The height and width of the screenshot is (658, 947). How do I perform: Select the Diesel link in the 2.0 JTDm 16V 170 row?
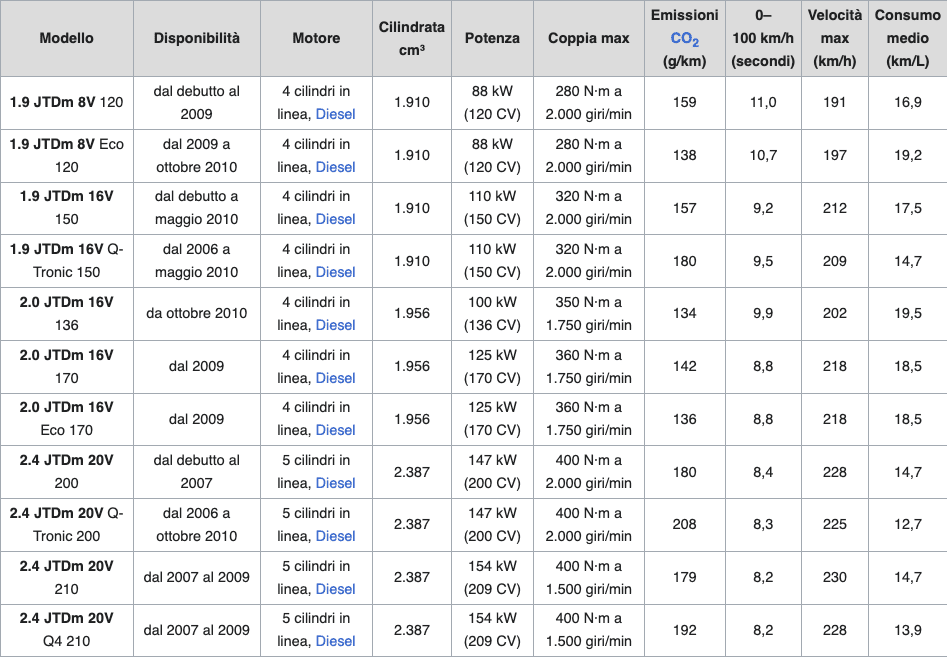tap(335, 378)
